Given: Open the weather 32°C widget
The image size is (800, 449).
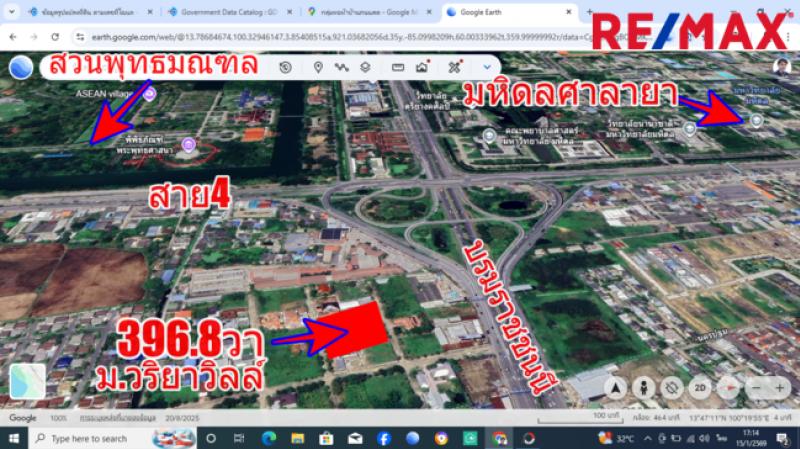Looking at the screenshot, I should (x=616, y=438).
